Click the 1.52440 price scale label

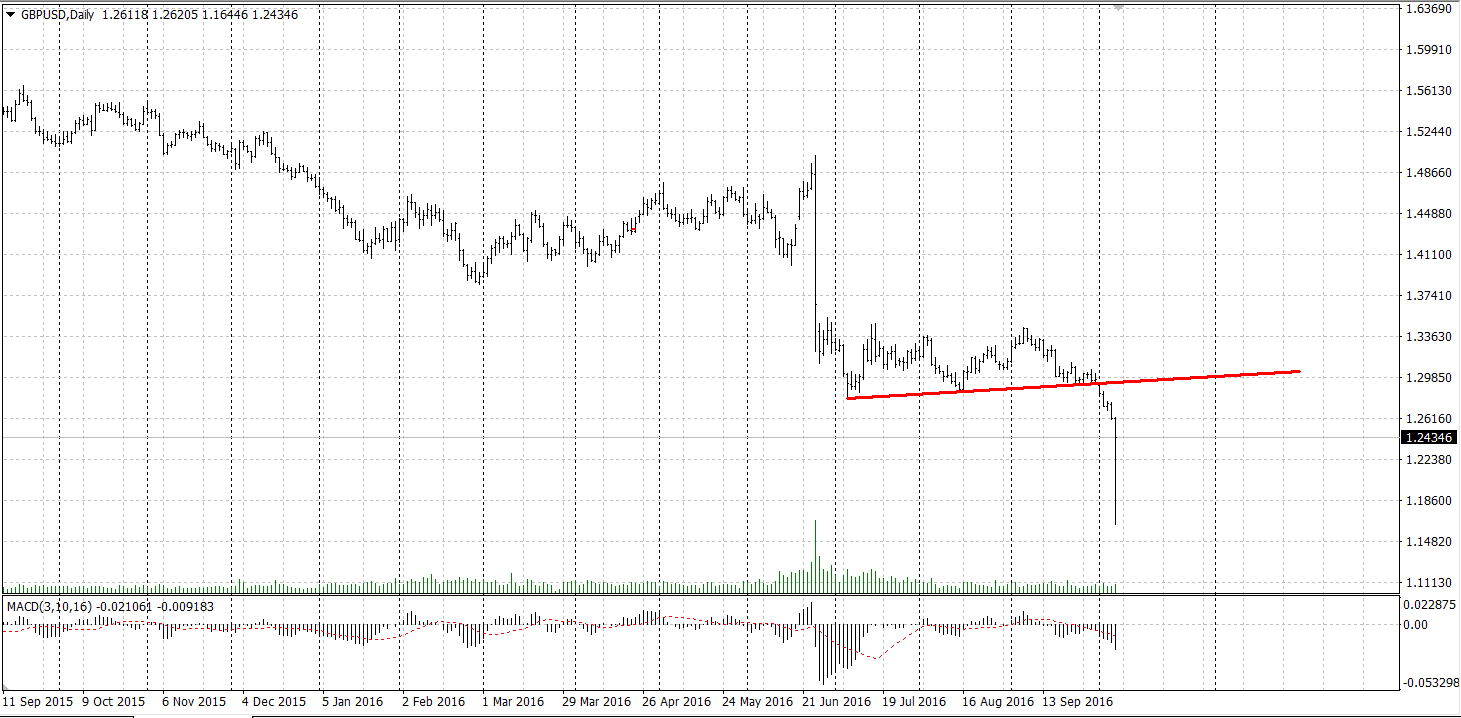click(1428, 131)
